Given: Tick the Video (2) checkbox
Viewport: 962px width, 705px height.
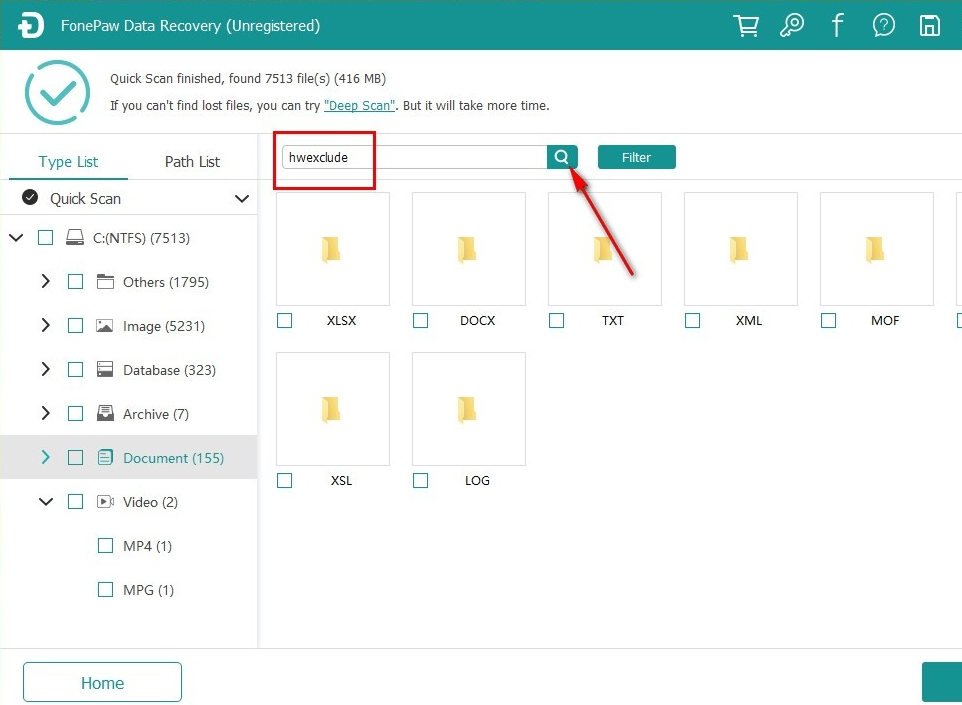Looking at the screenshot, I should tap(75, 501).
